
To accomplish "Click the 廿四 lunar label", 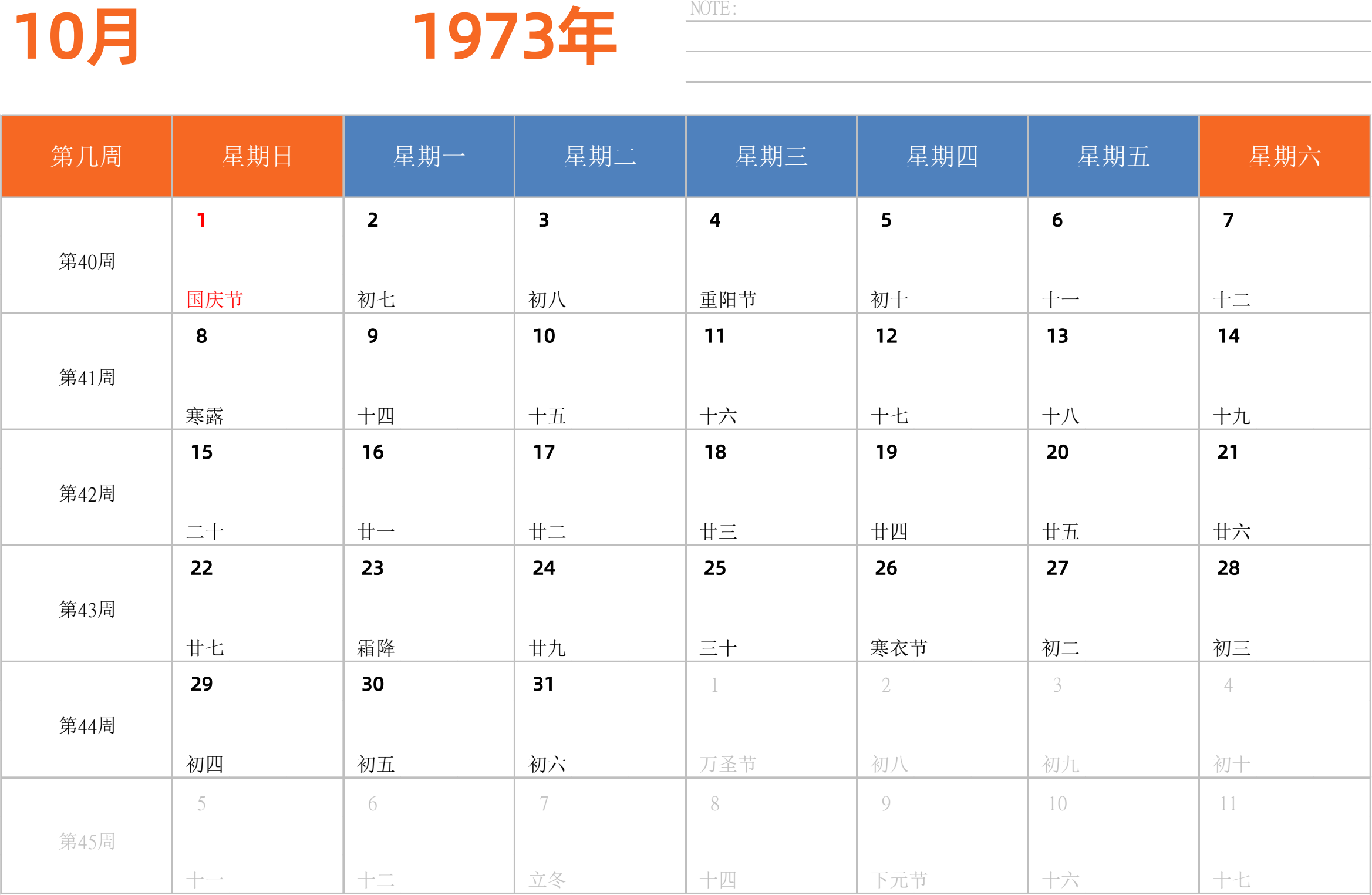I will (x=889, y=532).
